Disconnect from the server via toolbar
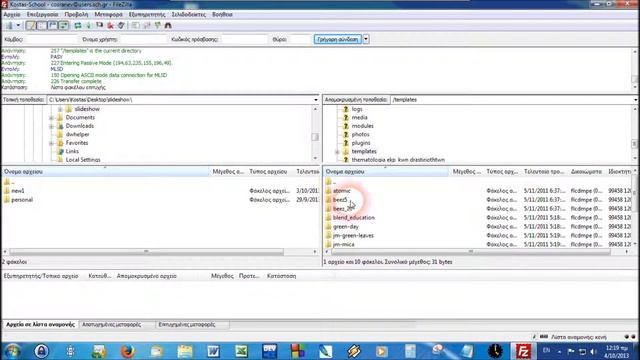The width and height of the screenshot is (640, 360). 110,25
